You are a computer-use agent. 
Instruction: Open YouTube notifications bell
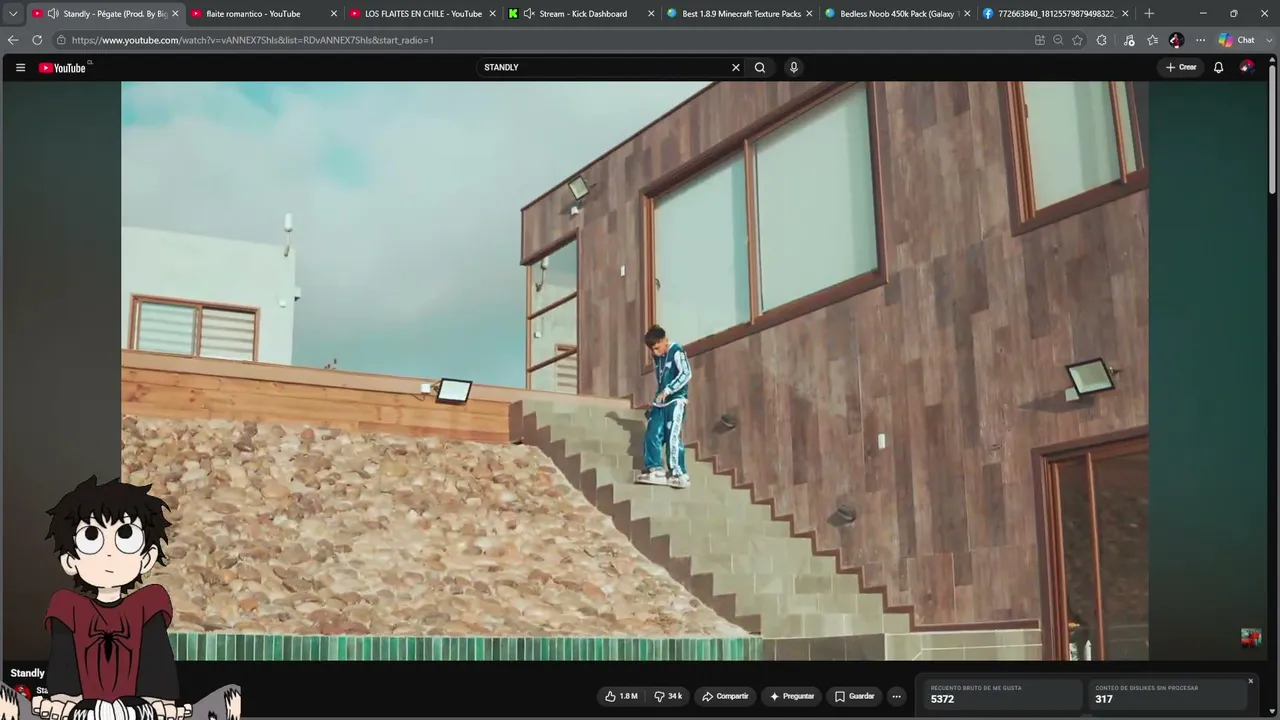click(1218, 68)
